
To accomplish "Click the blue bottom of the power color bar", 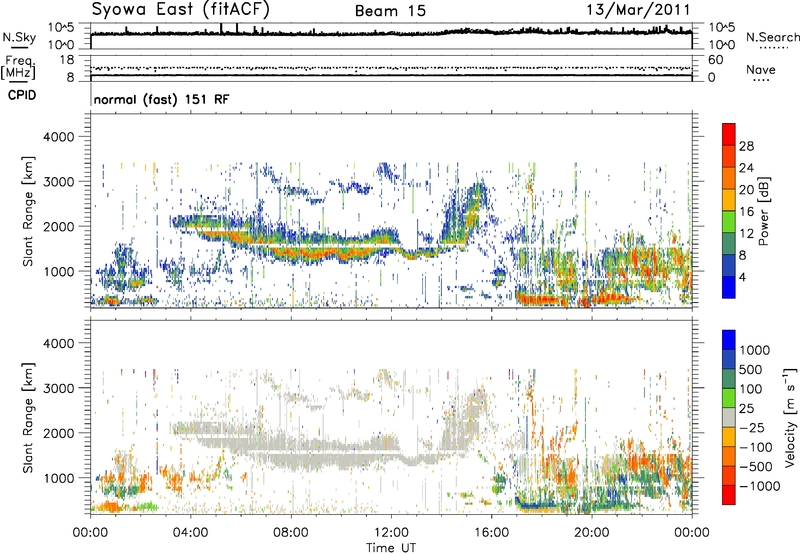I will tap(729, 287).
